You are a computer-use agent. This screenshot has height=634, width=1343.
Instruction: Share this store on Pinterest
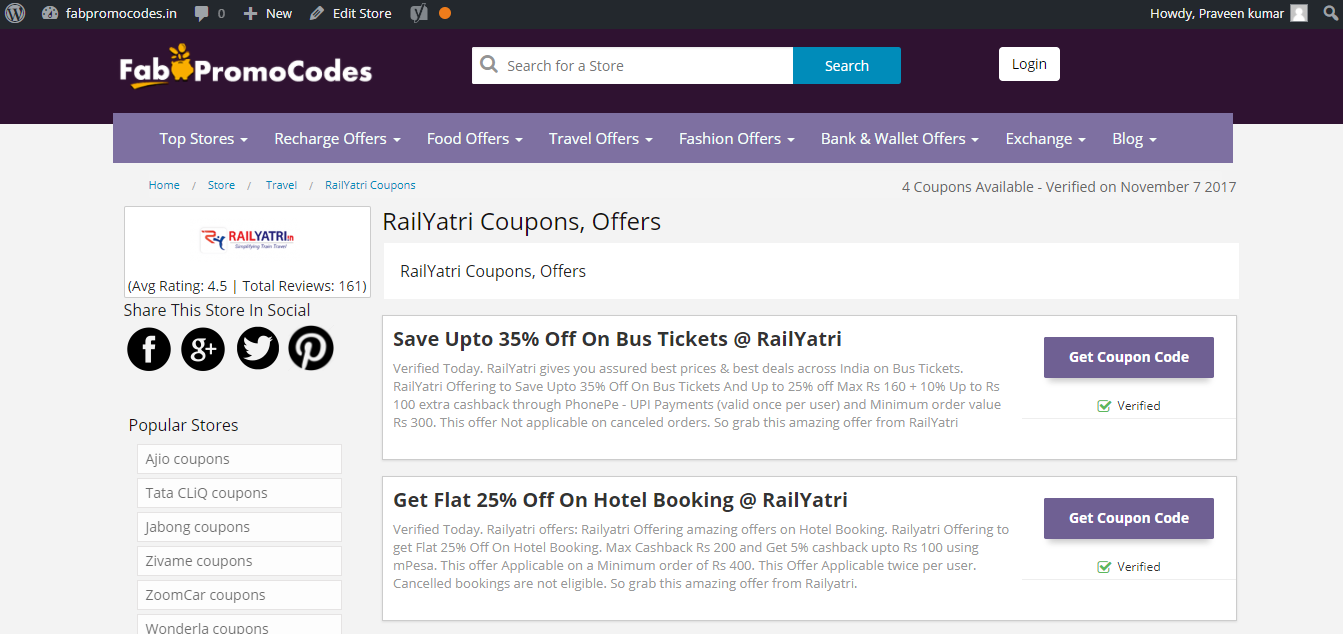click(x=311, y=349)
